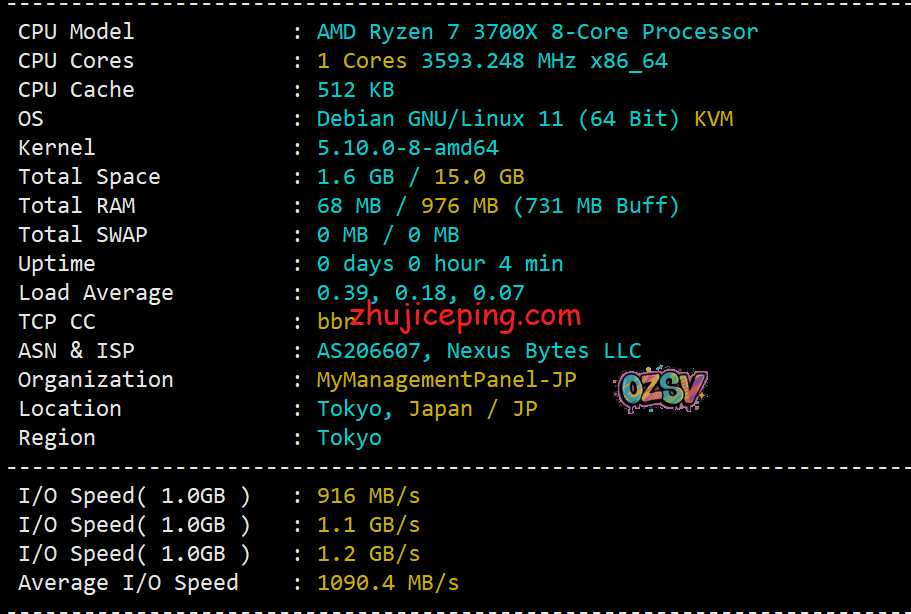The width and height of the screenshot is (911, 614).
Task: Click the zhujiceping.com watermark text
Action: click(465, 316)
